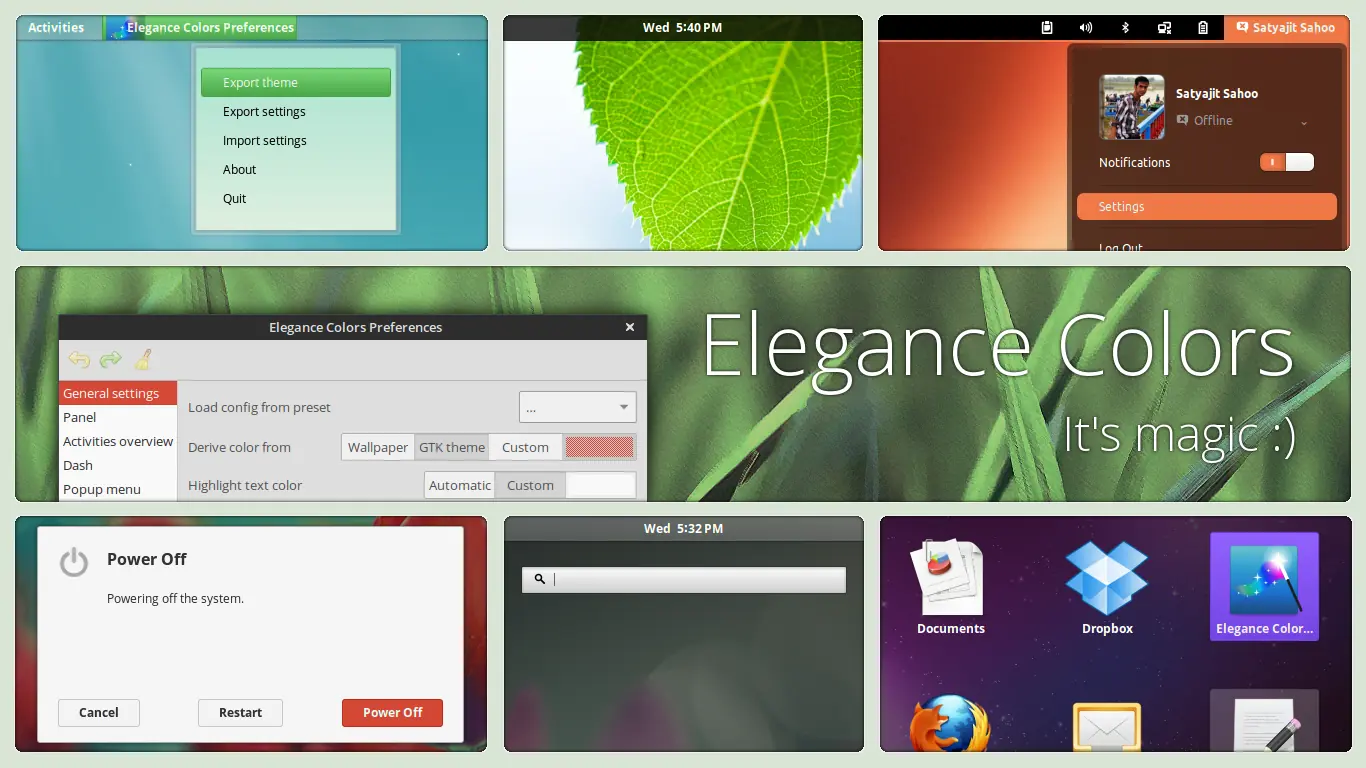The width and height of the screenshot is (1366, 768).
Task: Select Automatic for Highlight text color
Action: (x=460, y=485)
